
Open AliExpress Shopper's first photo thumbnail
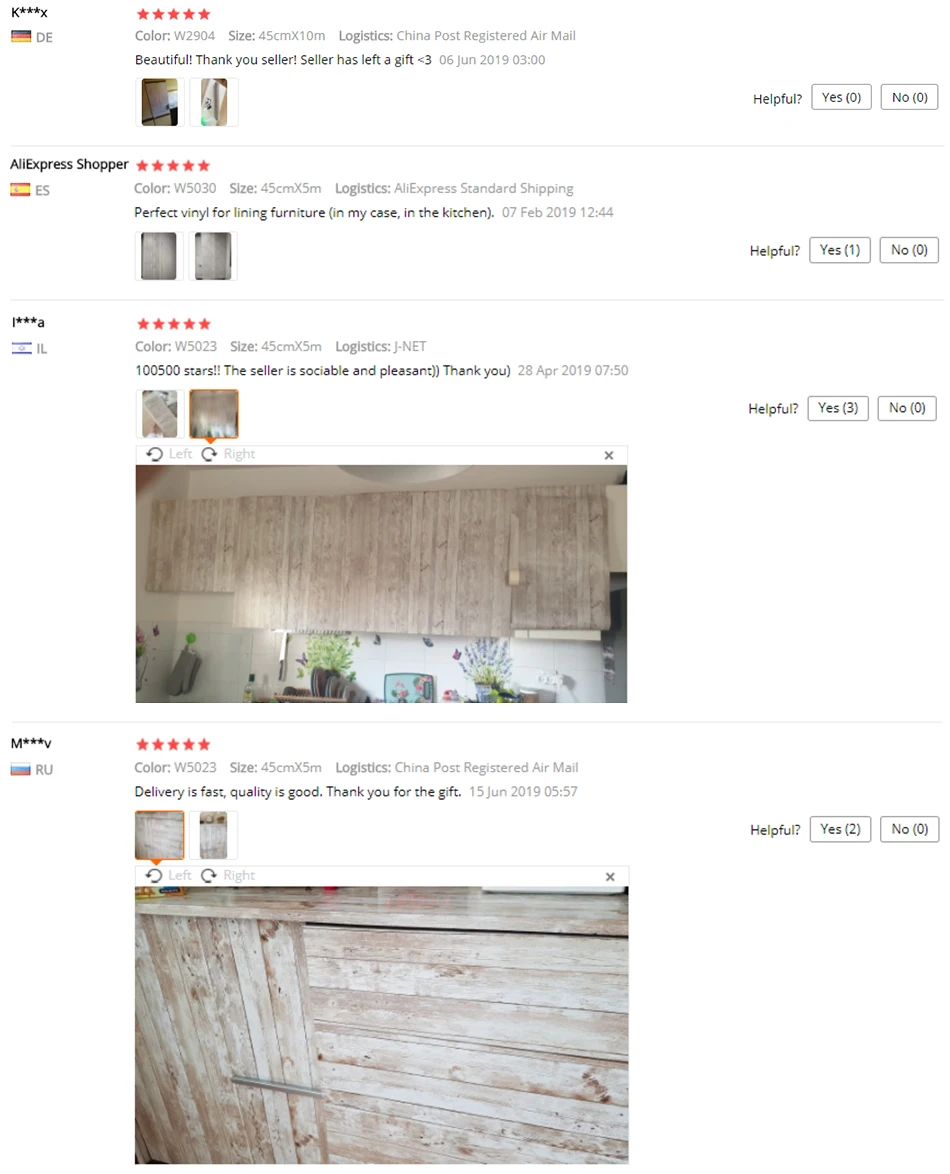point(159,256)
